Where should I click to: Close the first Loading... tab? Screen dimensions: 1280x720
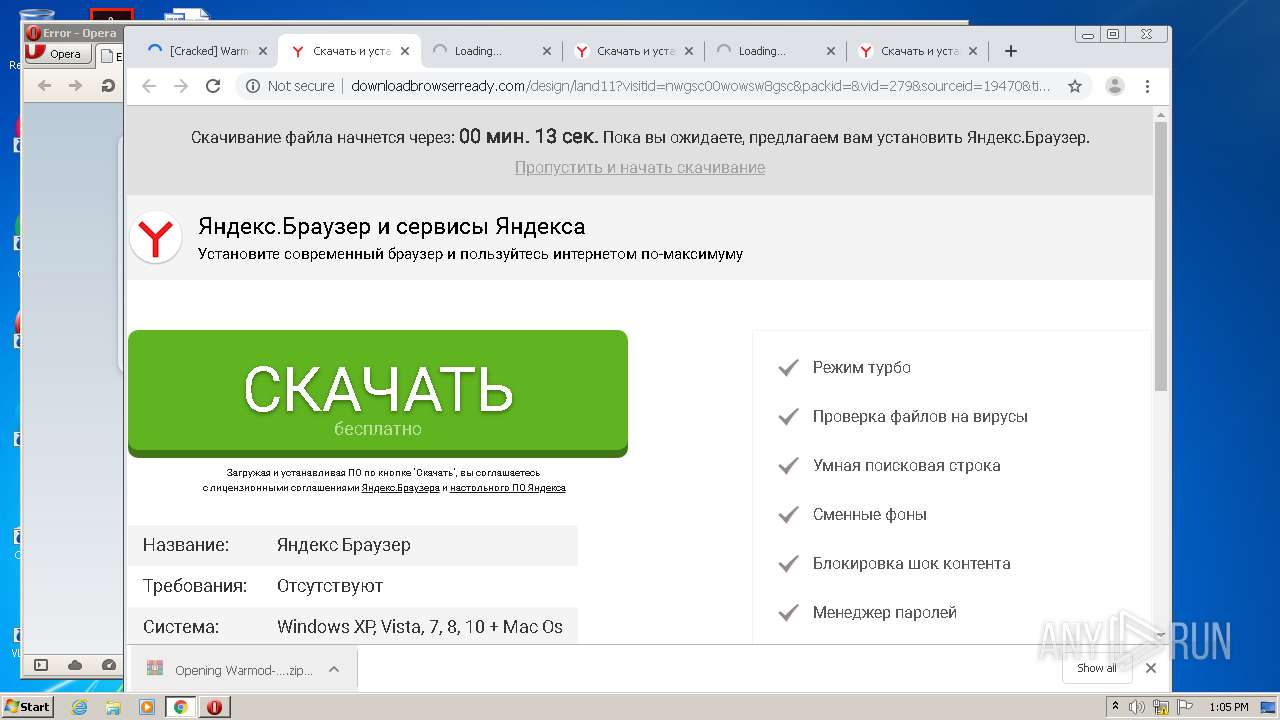(547, 51)
